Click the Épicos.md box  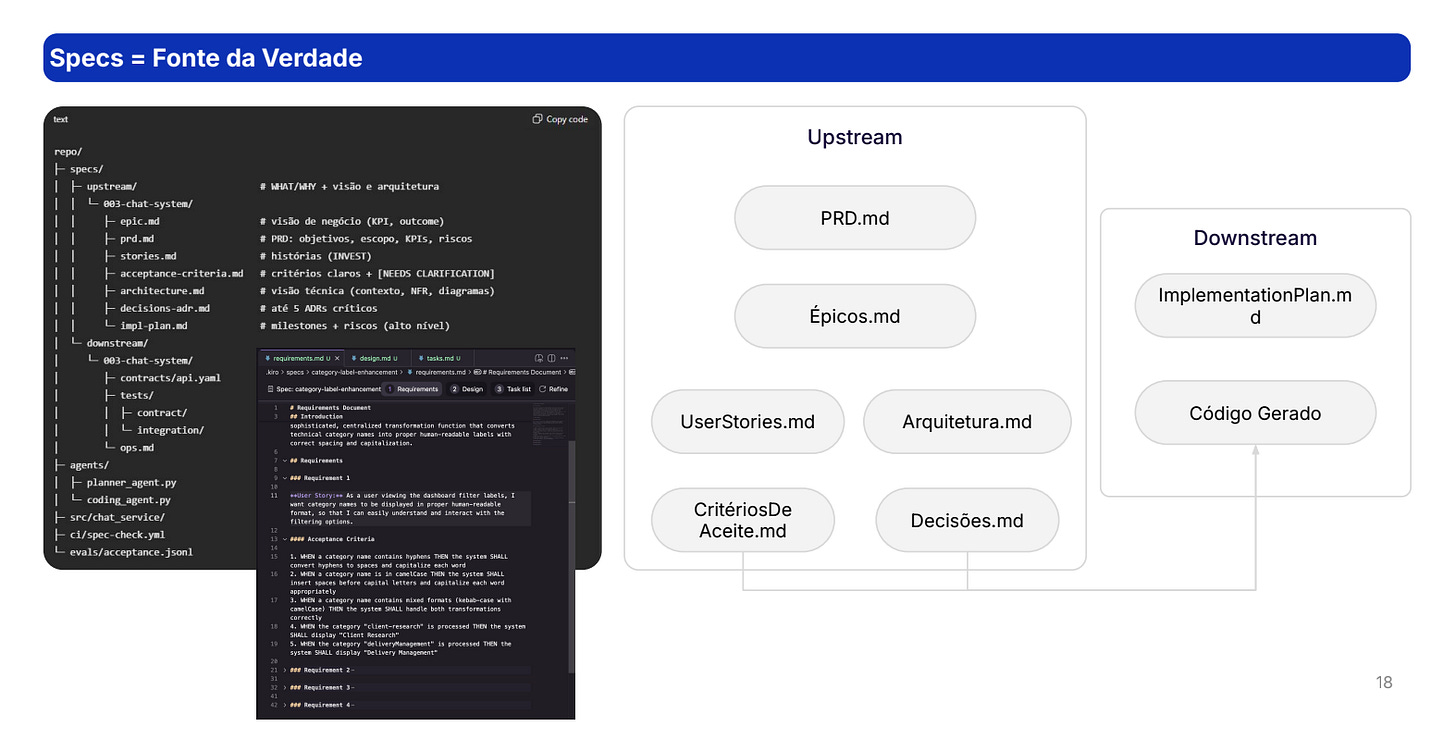[855, 316]
